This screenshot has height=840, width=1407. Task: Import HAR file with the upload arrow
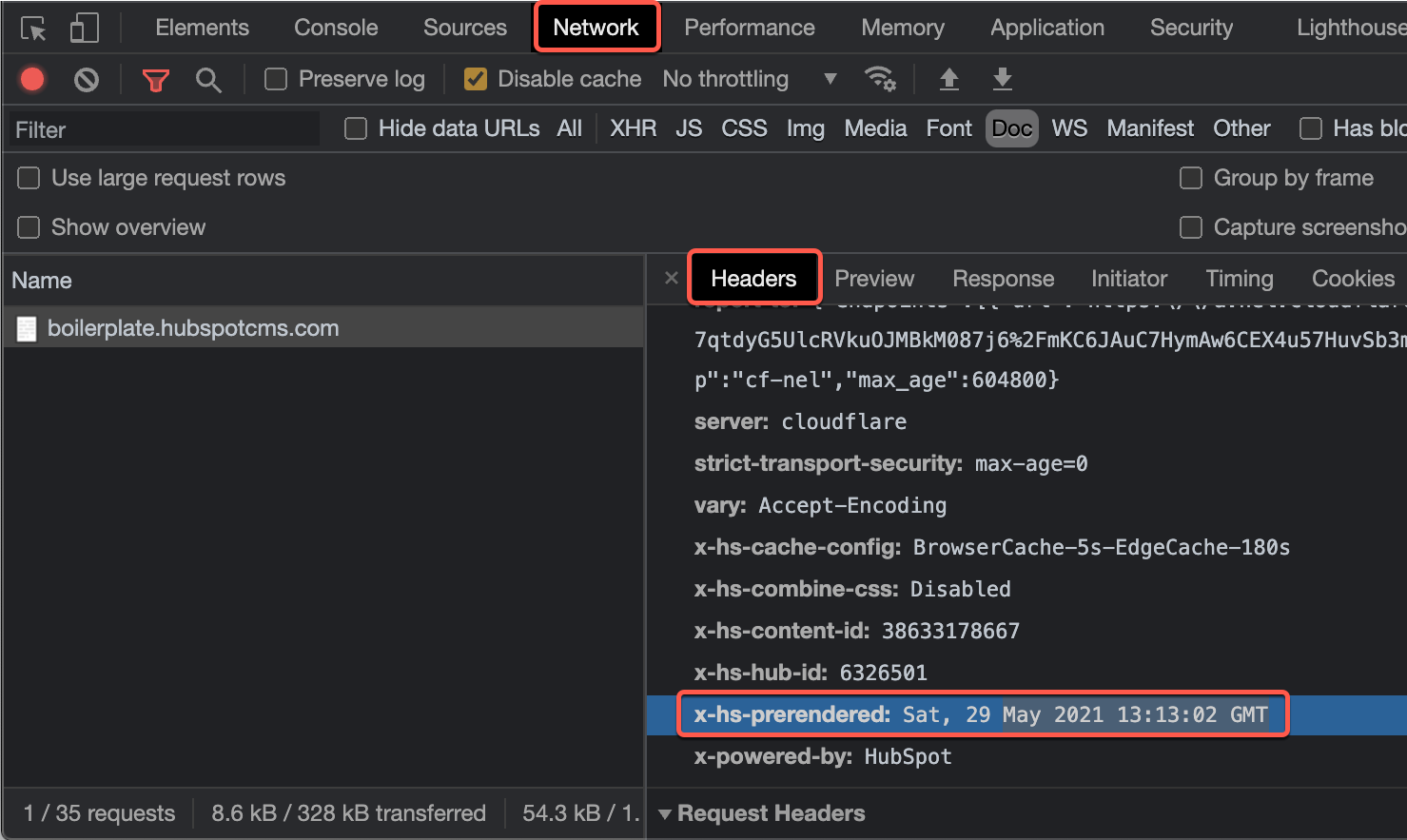click(948, 79)
